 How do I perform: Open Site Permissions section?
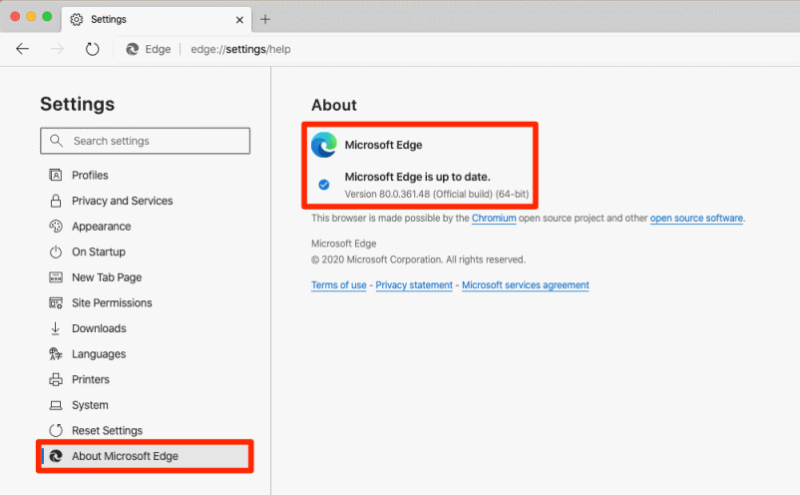pyautogui.click(x=112, y=303)
